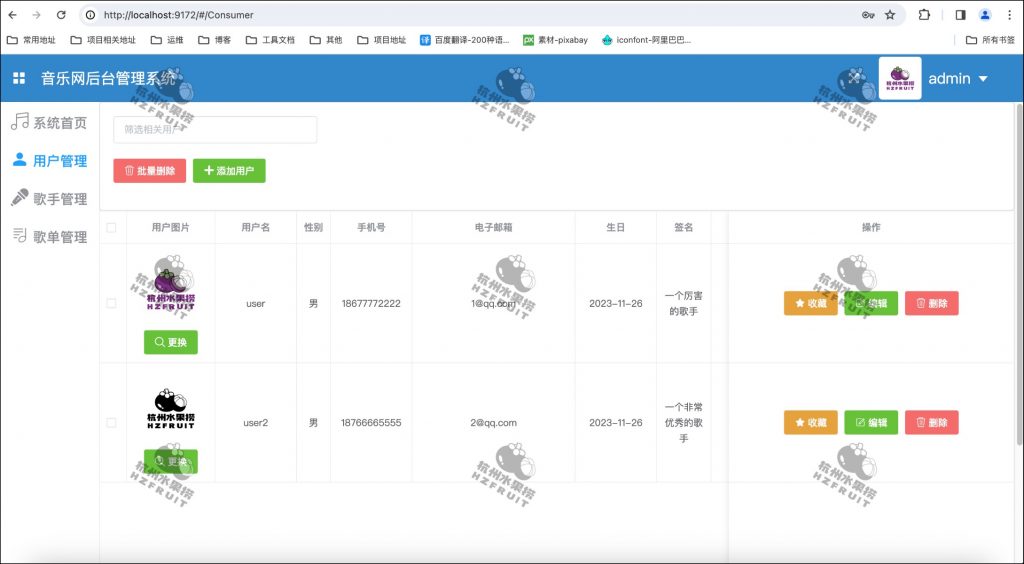Viewport: 1024px width, 564px height.
Task: Open 常用地址 bookmark folder
Action: pos(31,40)
